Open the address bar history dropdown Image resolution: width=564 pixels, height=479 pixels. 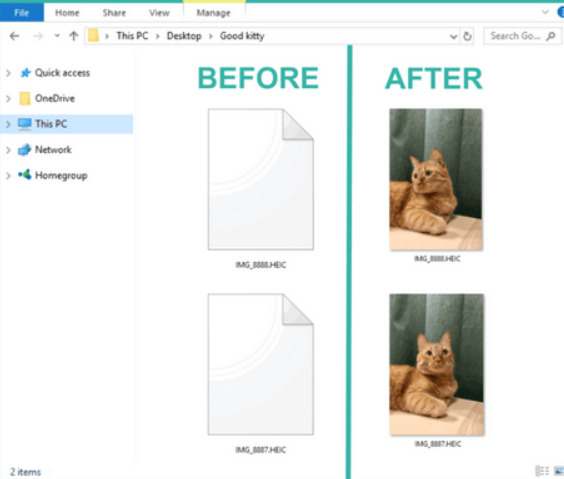pos(453,36)
